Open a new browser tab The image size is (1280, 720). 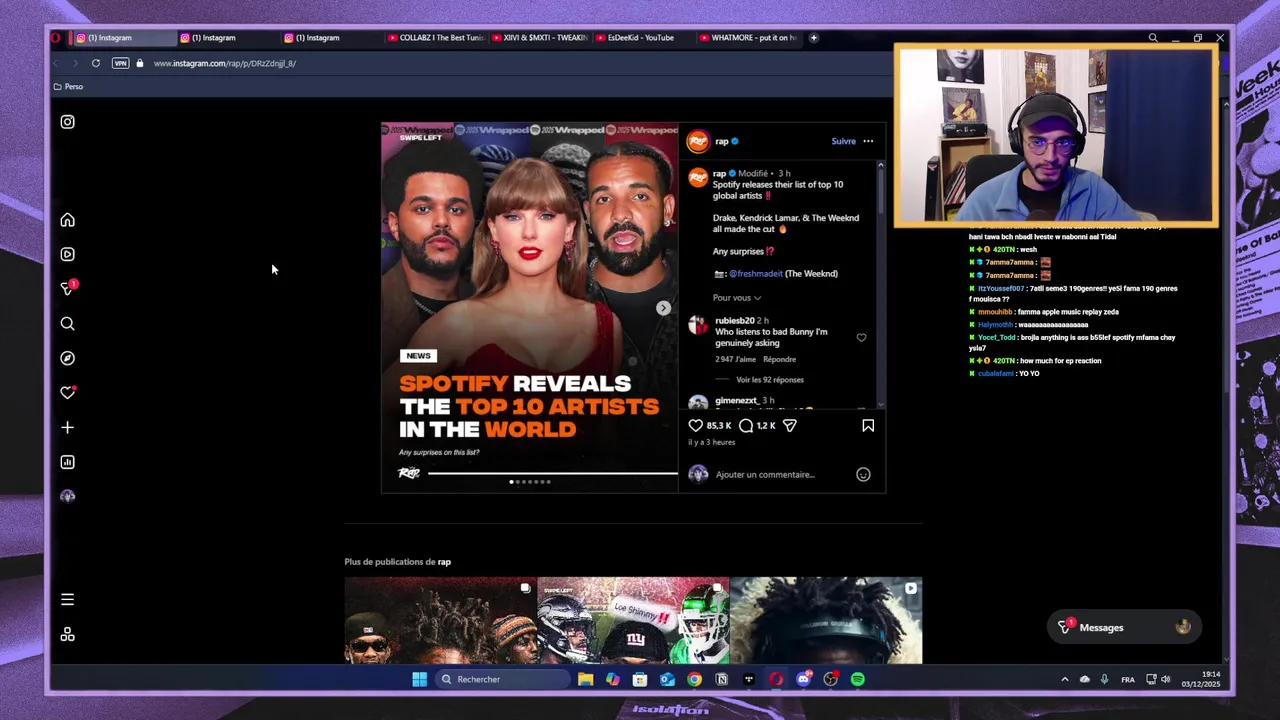tap(813, 38)
